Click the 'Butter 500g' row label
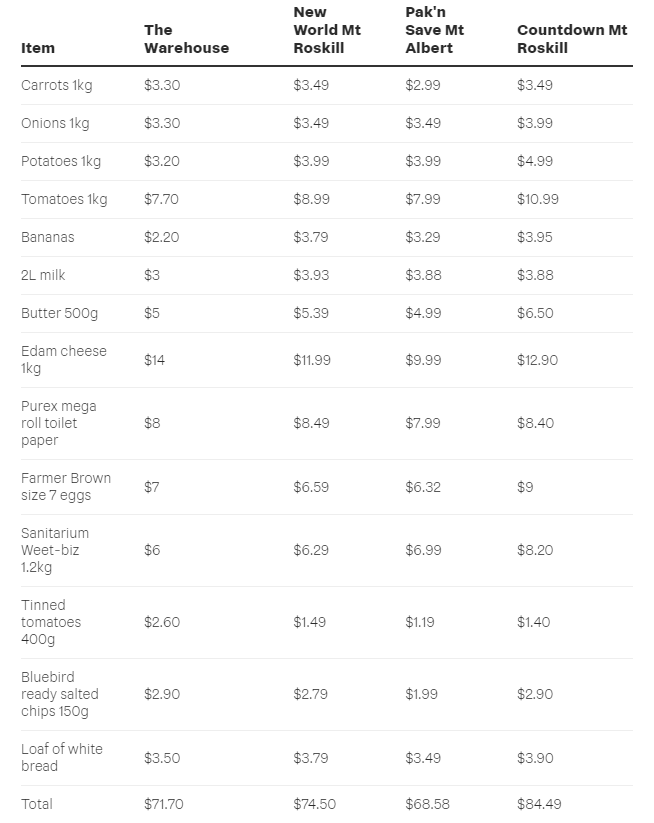Viewport: 654px width, 823px height. click(x=59, y=313)
